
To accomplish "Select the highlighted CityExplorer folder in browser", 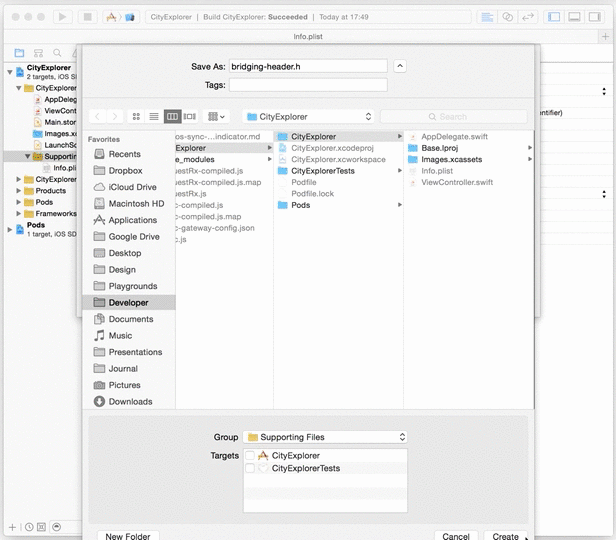I will pyautogui.click(x=339, y=137).
